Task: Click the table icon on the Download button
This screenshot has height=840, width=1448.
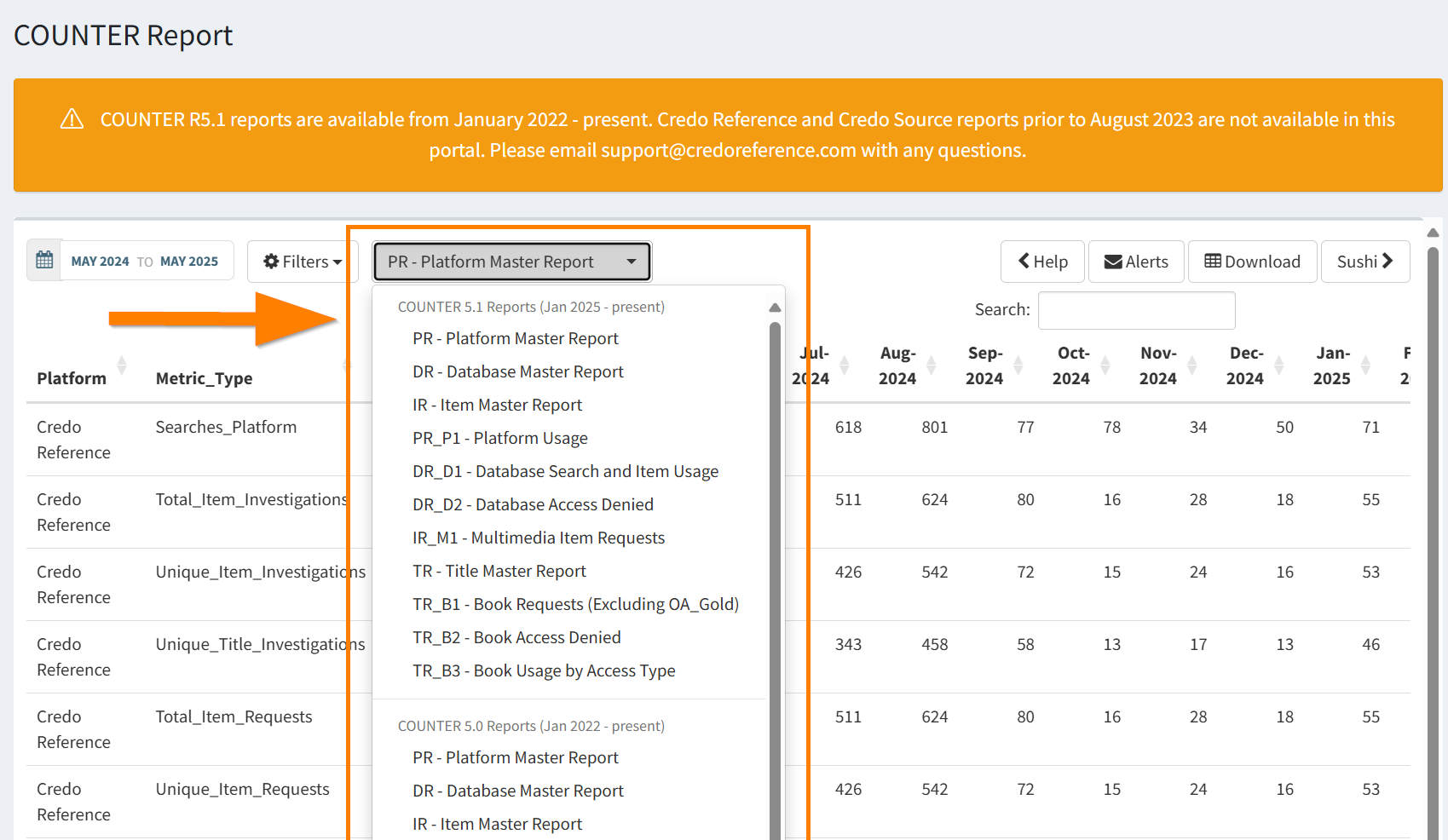Action: 1214,262
